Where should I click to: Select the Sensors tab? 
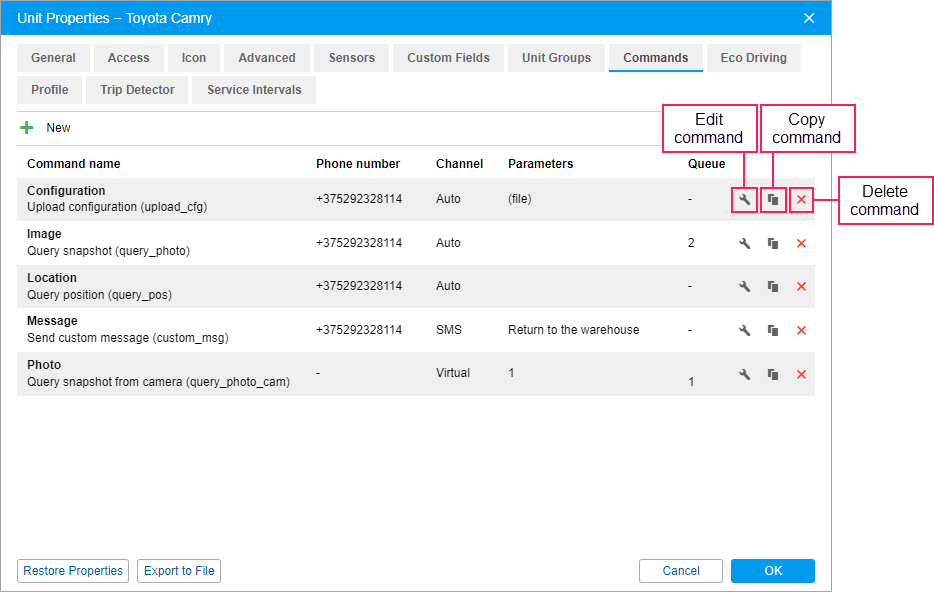point(351,58)
